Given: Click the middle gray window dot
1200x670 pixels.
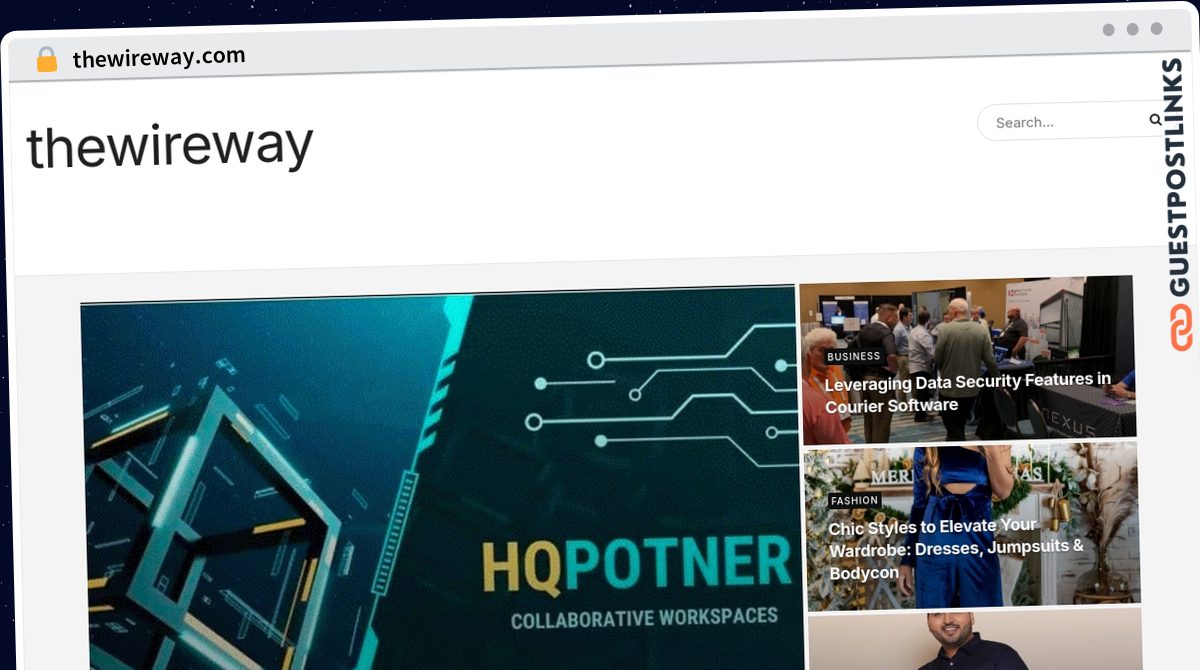Looking at the screenshot, I should point(1132,29).
